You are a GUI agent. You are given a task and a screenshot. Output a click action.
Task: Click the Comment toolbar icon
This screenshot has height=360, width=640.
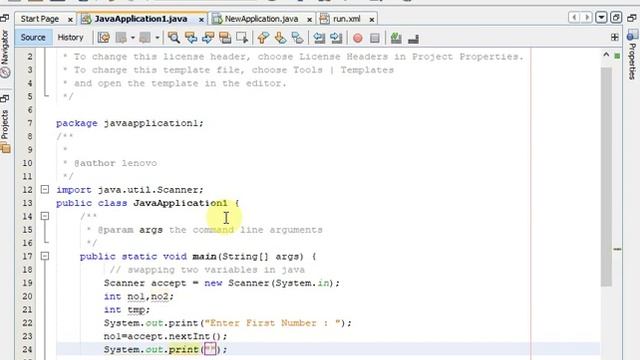tap(396, 38)
